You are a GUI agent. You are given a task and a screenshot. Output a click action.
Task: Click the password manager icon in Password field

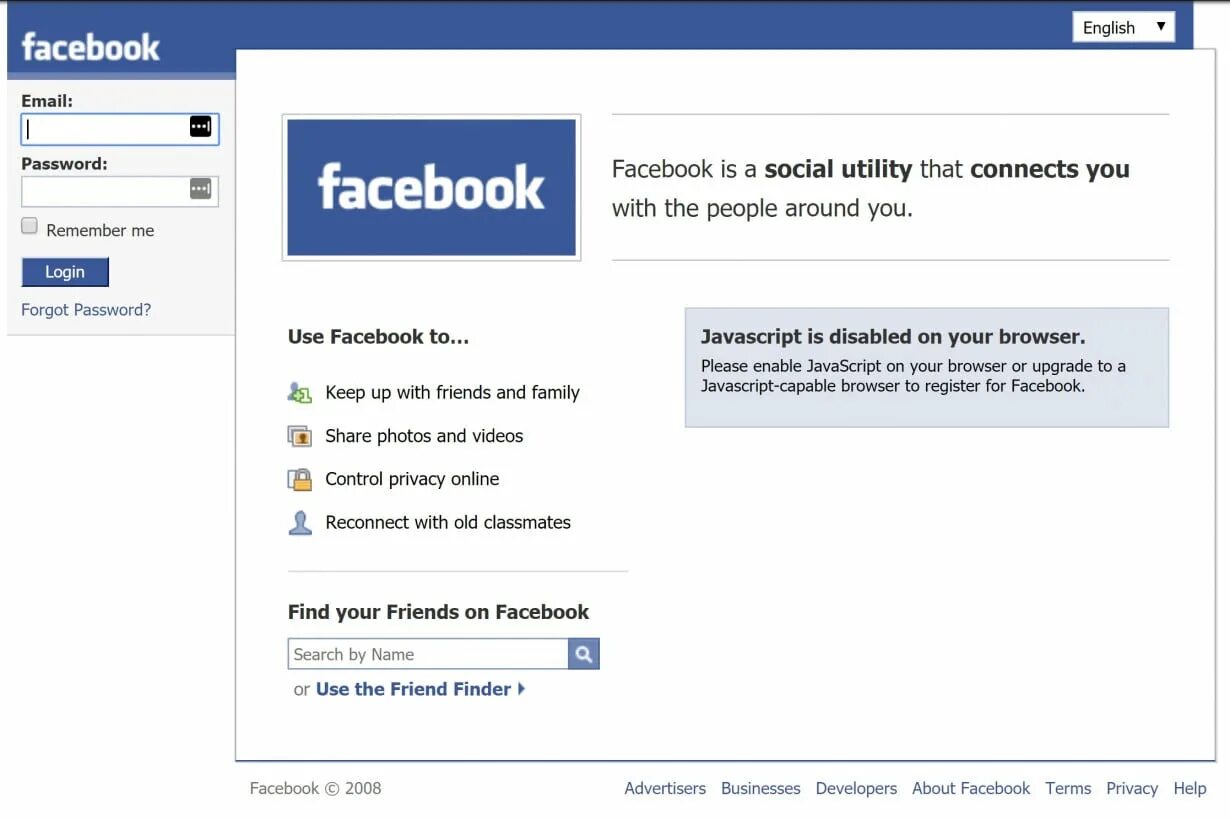(201, 189)
